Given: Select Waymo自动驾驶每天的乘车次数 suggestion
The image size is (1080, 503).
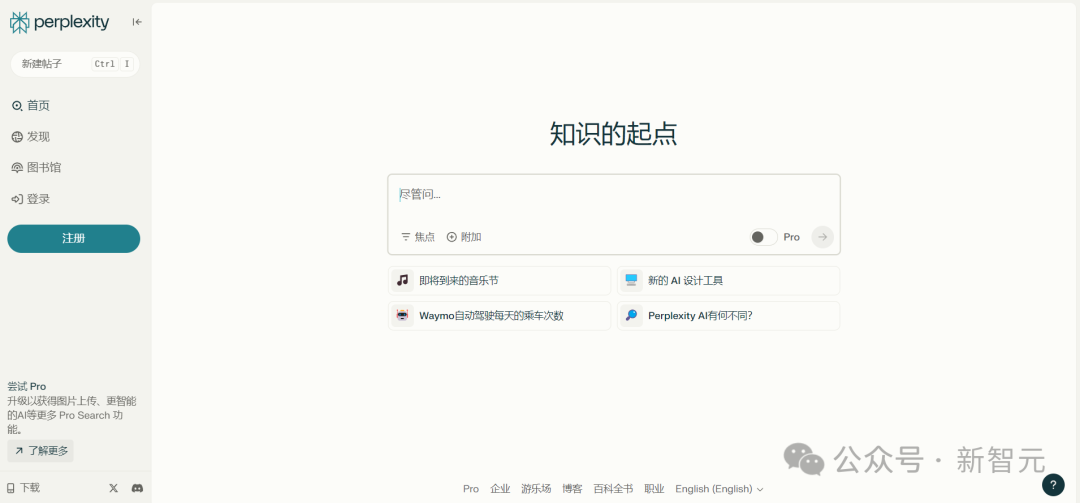Looking at the screenshot, I should [499, 316].
